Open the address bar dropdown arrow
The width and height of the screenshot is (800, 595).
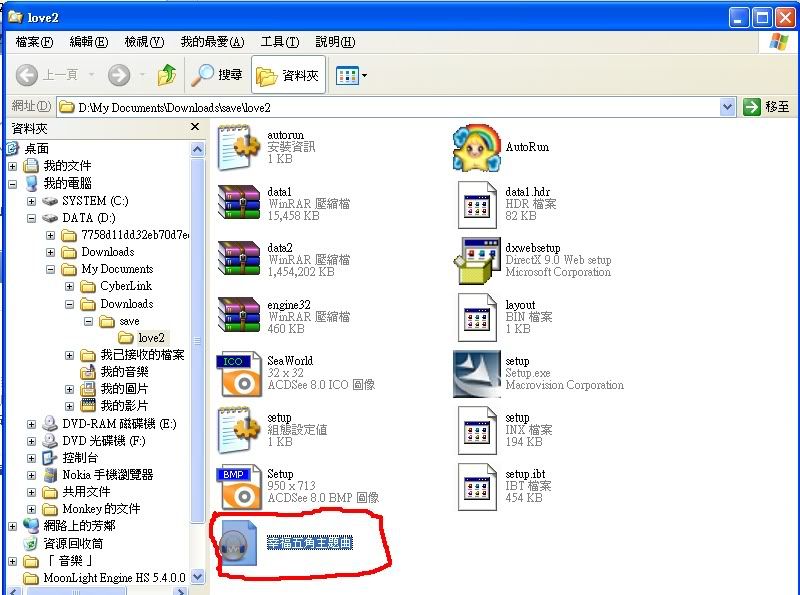pos(727,107)
